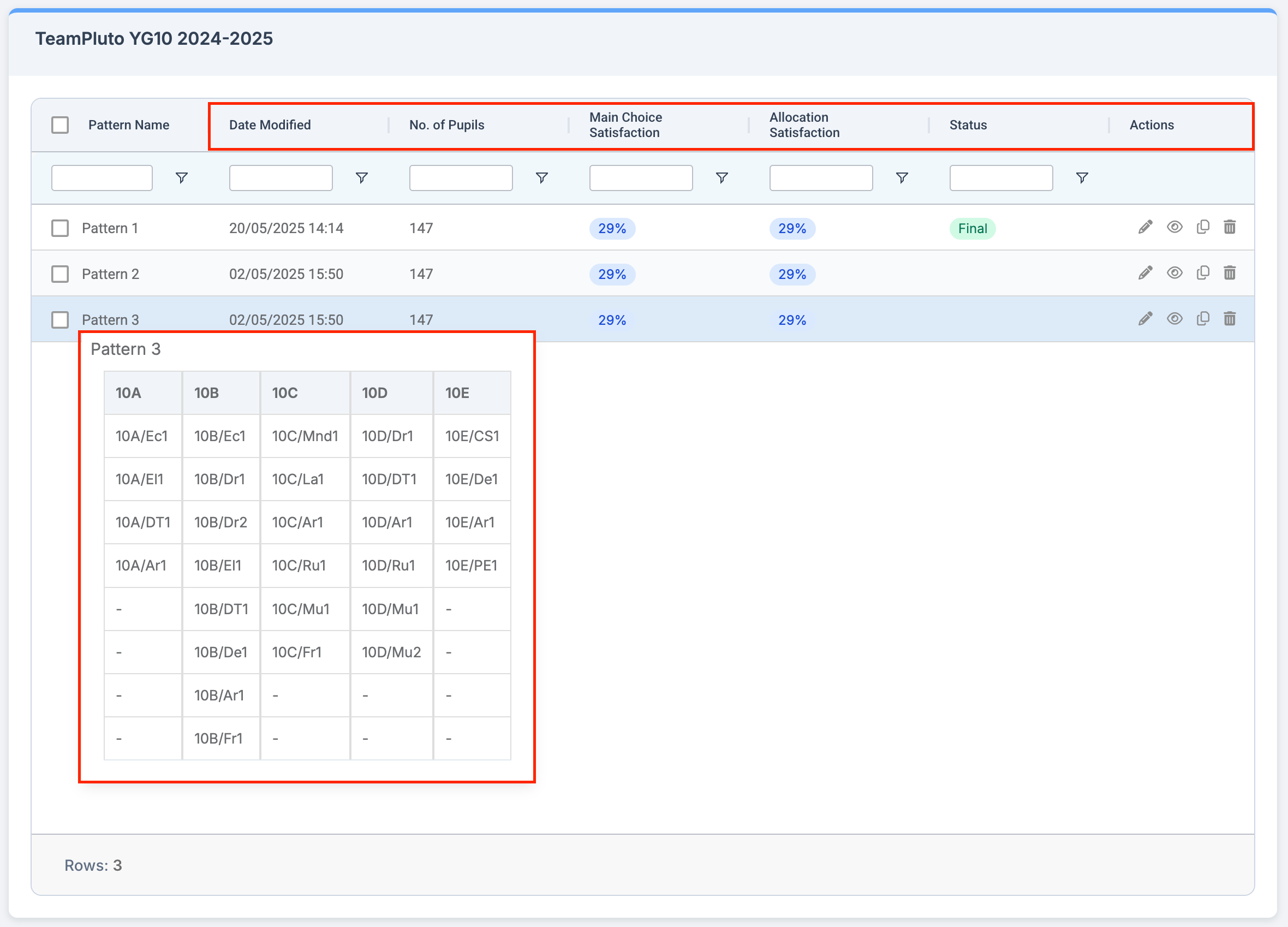Delete Pattern 1 with the trash icon
1288x927 pixels.
coord(1230,227)
